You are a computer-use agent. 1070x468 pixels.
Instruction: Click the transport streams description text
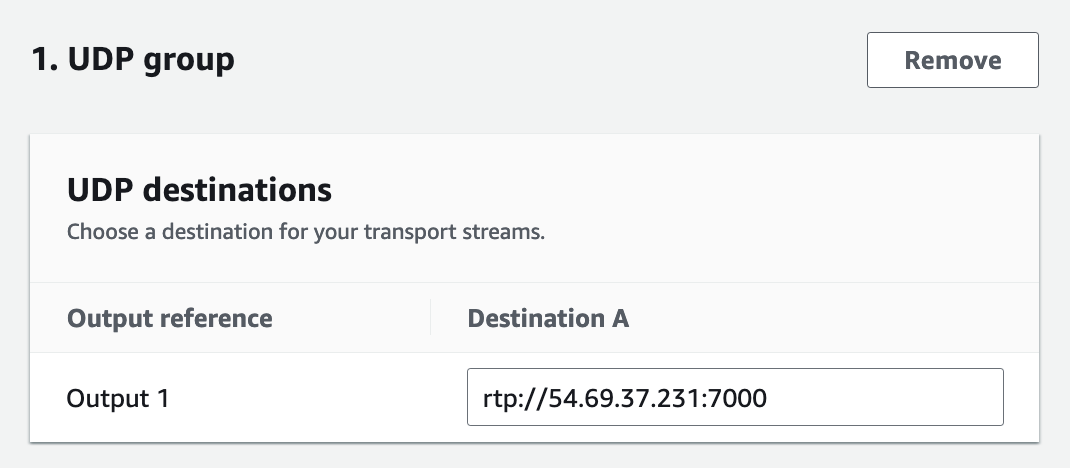point(305,233)
